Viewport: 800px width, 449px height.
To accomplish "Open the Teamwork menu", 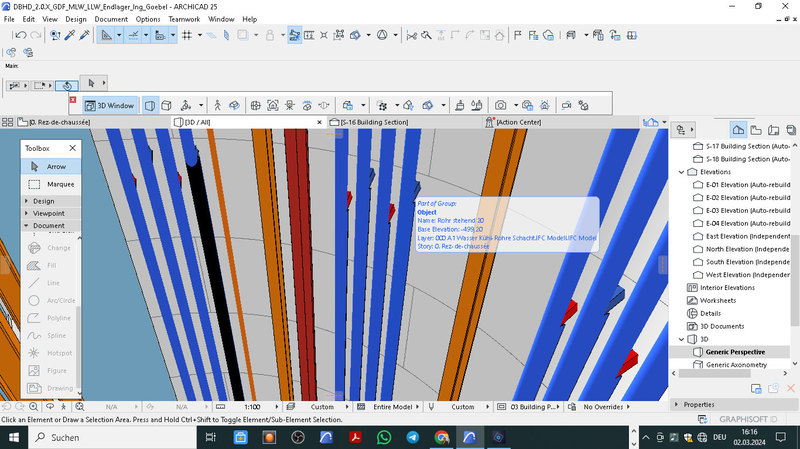I will tap(185, 19).
